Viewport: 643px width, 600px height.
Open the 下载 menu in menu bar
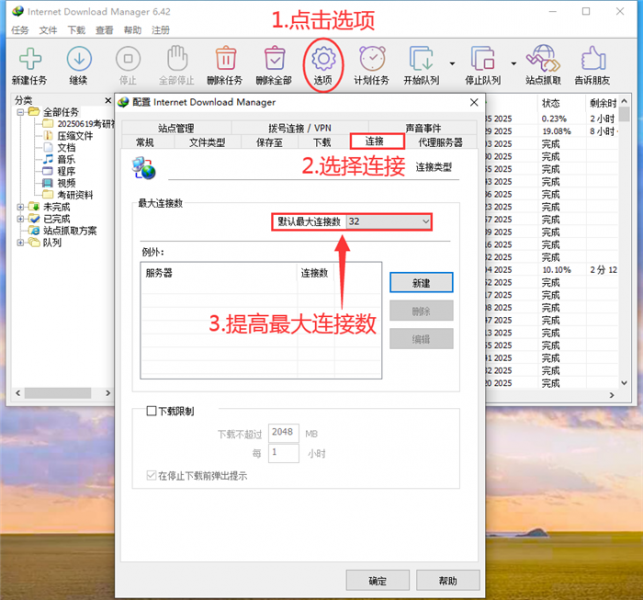pyautogui.click(x=76, y=30)
